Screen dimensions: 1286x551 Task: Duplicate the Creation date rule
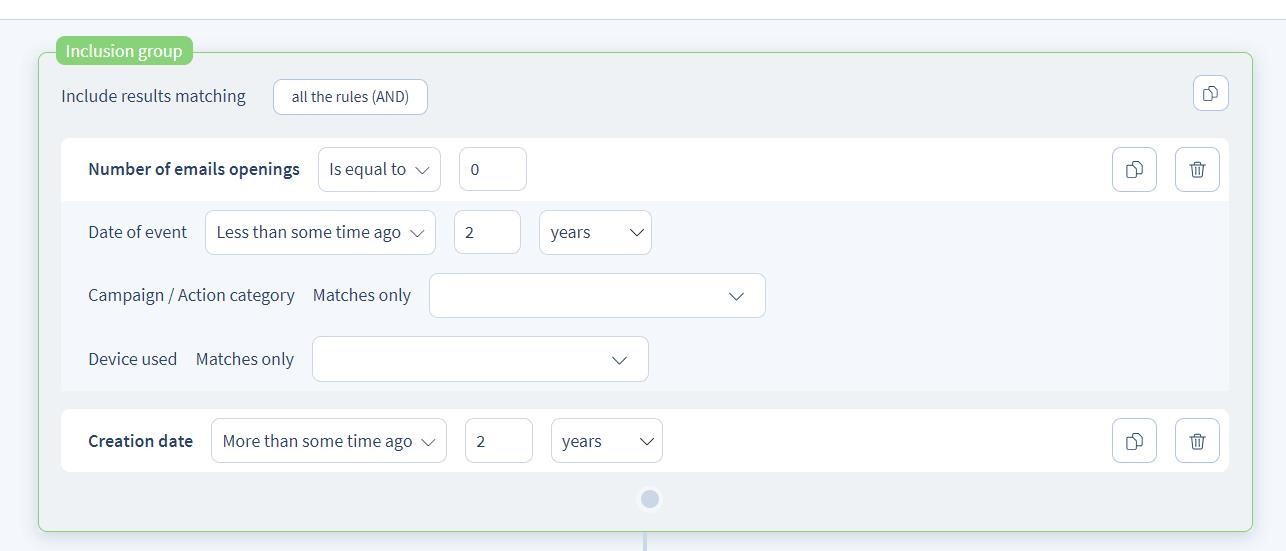[1134, 441]
